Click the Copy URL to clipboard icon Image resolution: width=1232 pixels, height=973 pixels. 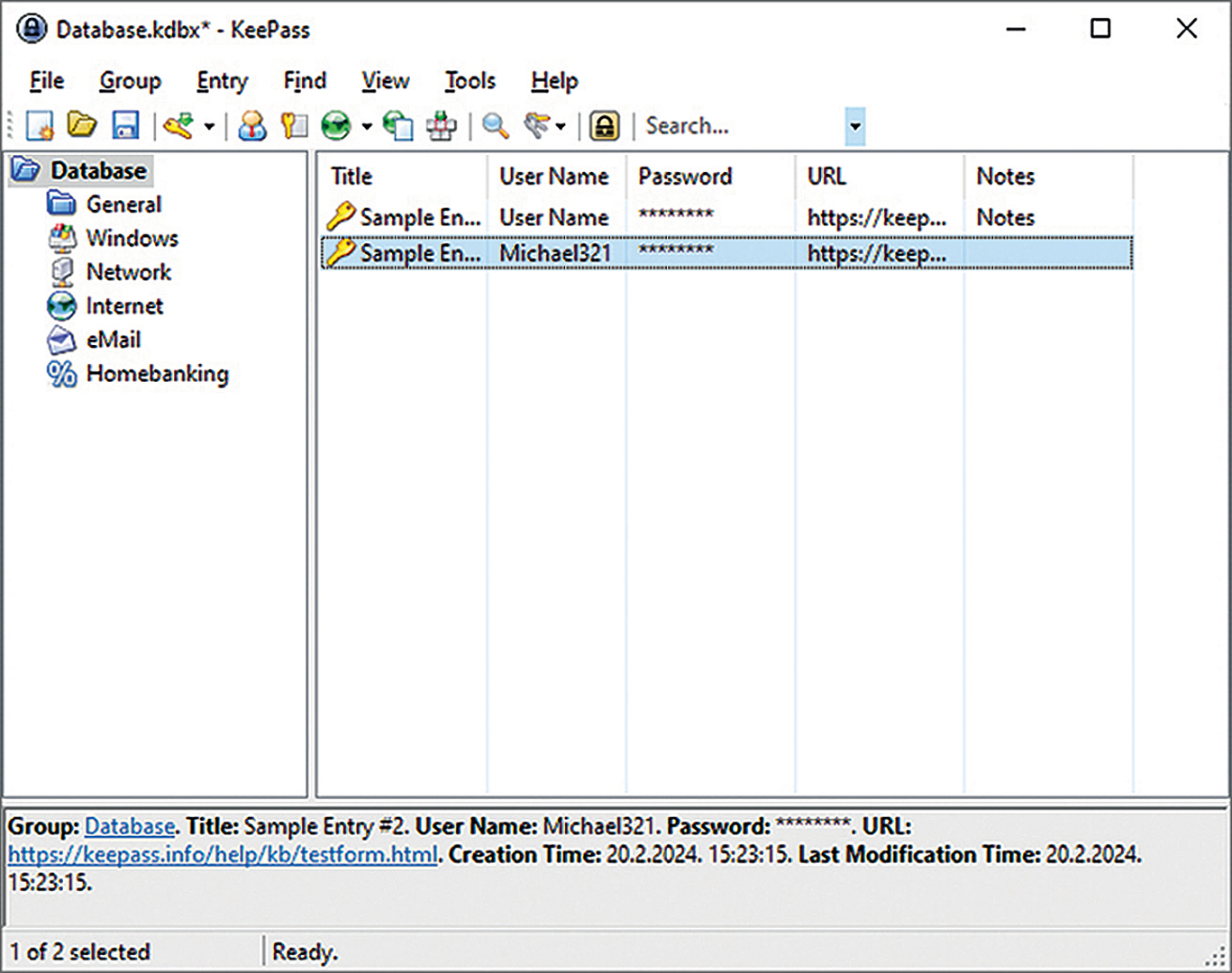[397, 125]
